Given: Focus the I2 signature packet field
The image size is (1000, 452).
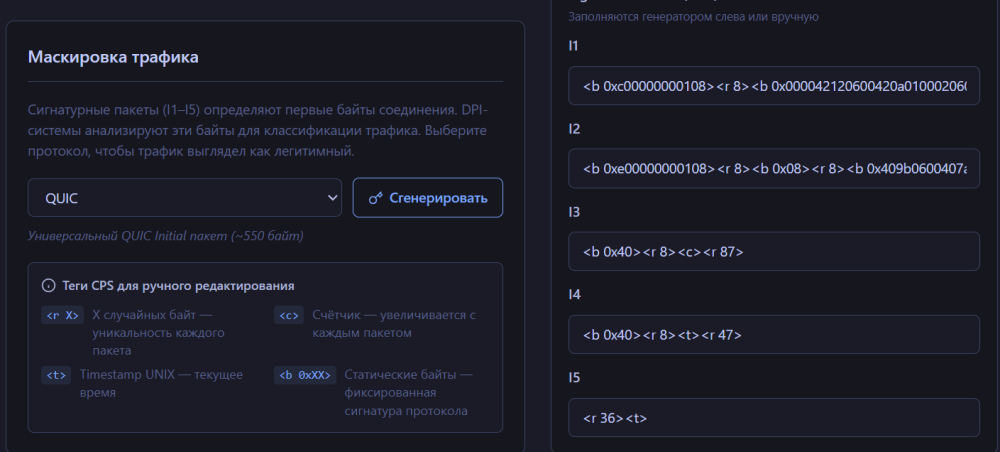Looking at the screenshot, I should point(773,169).
